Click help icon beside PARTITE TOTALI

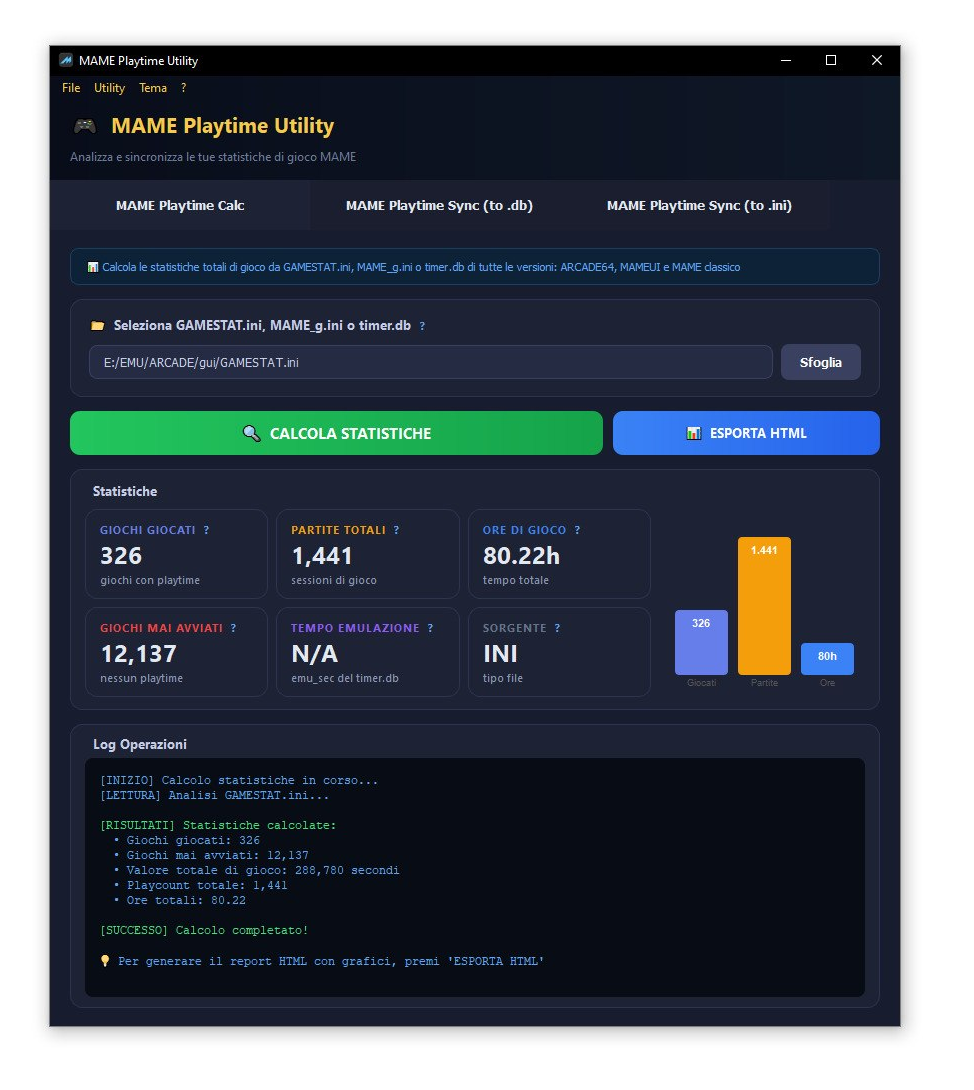tap(396, 530)
